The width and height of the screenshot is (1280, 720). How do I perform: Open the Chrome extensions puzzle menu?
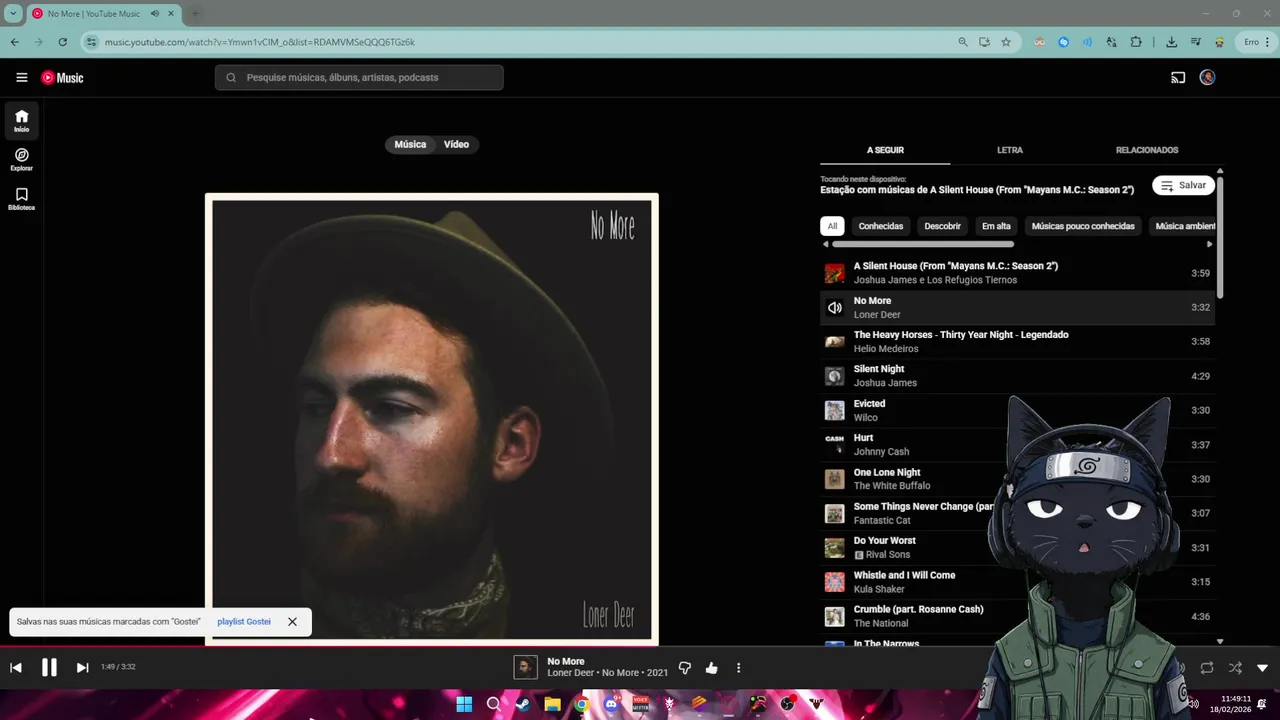pos(1136,42)
